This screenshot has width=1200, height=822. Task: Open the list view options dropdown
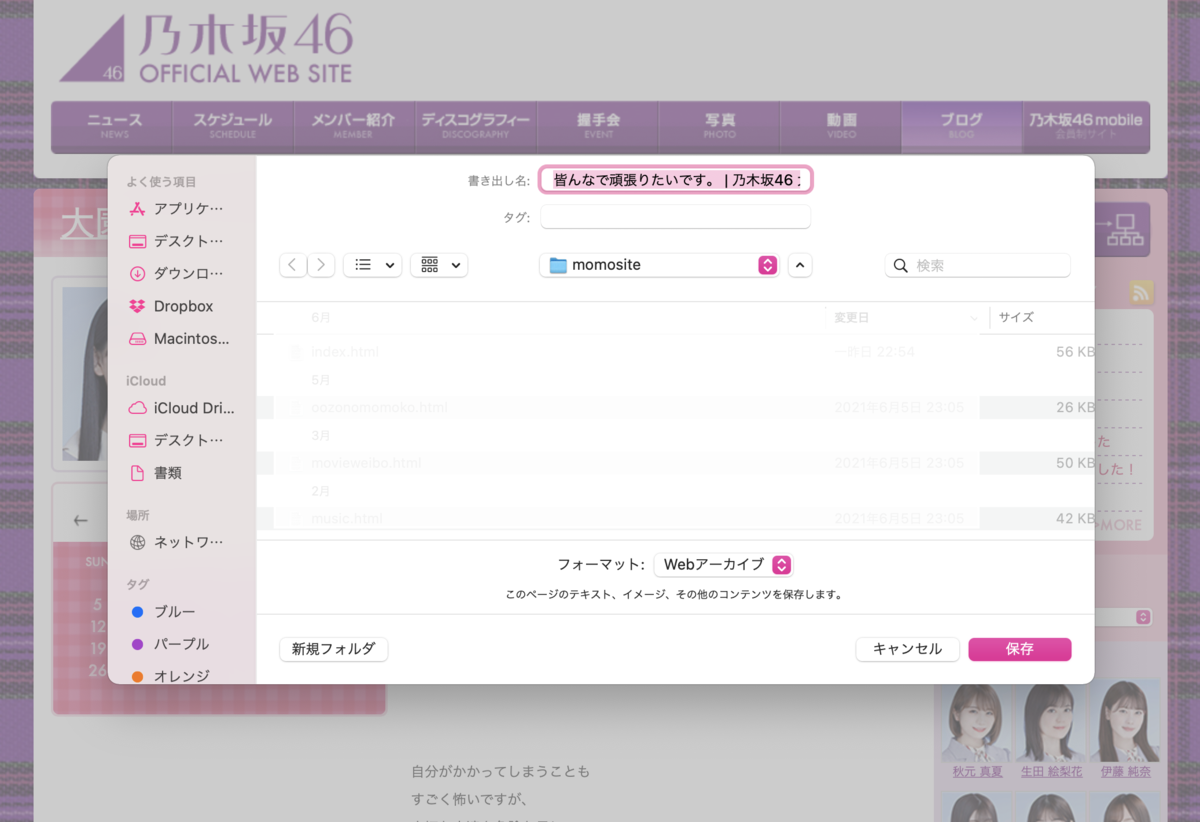point(372,265)
